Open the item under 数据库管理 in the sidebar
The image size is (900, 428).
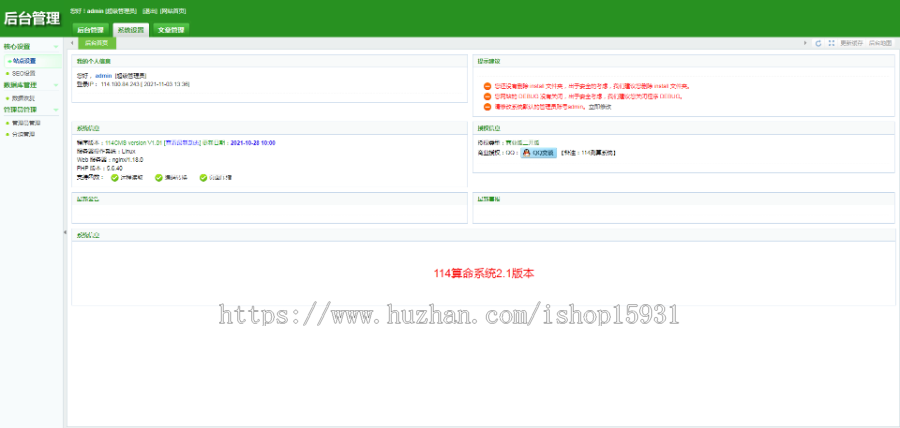pyautogui.click(x=24, y=98)
